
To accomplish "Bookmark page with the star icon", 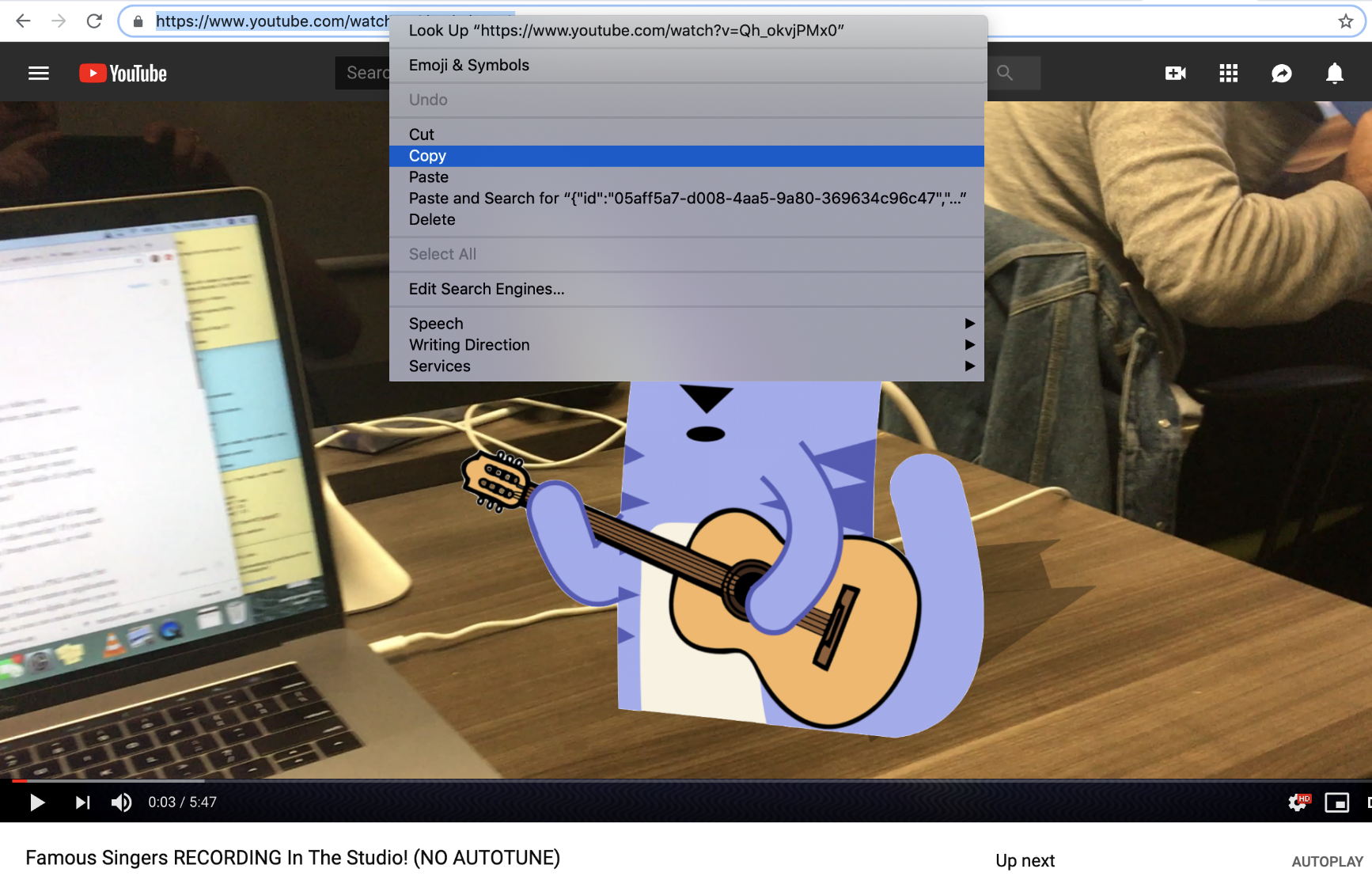I will point(1345,21).
